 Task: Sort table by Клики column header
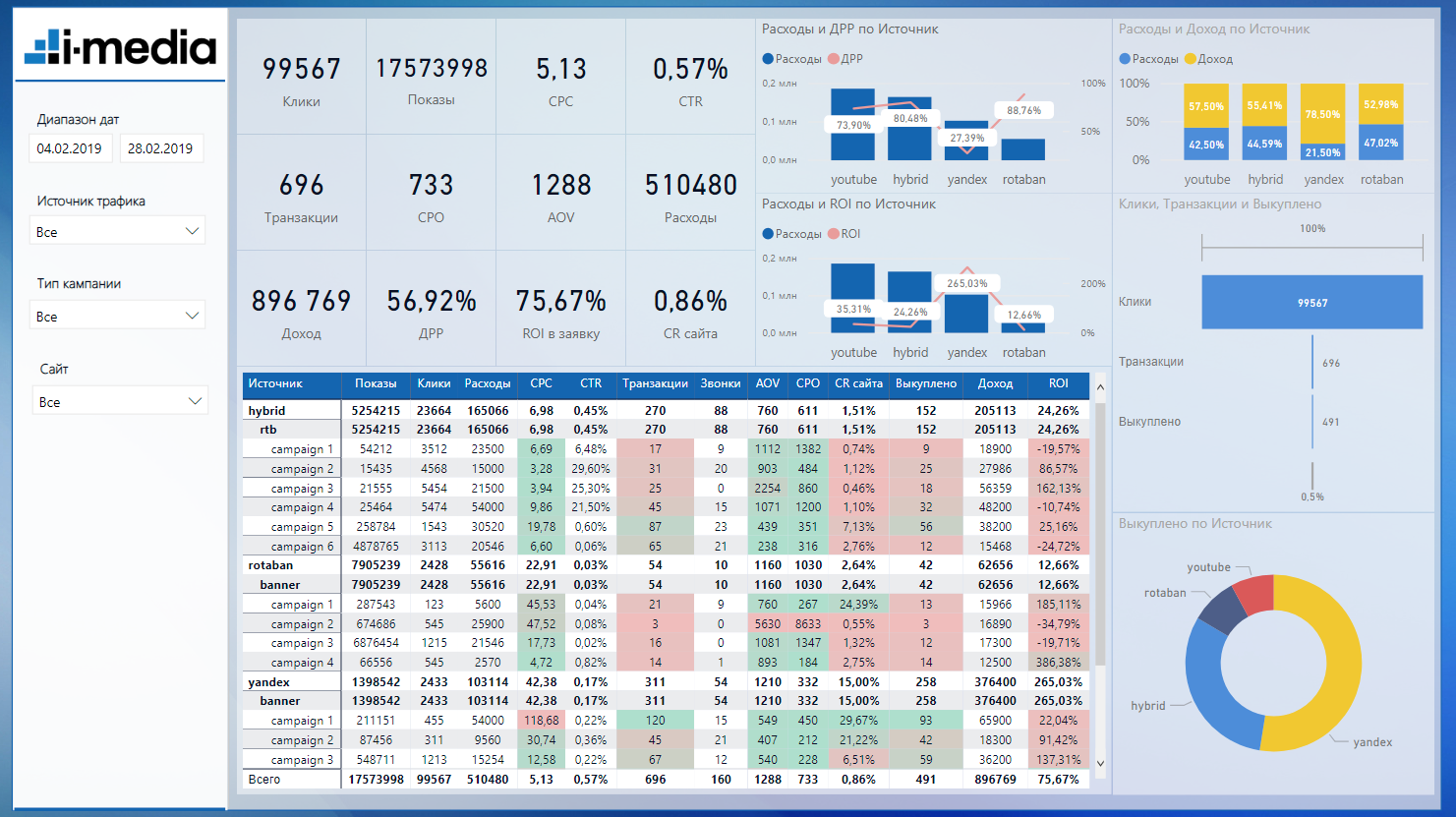pyautogui.click(x=434, y=383)
